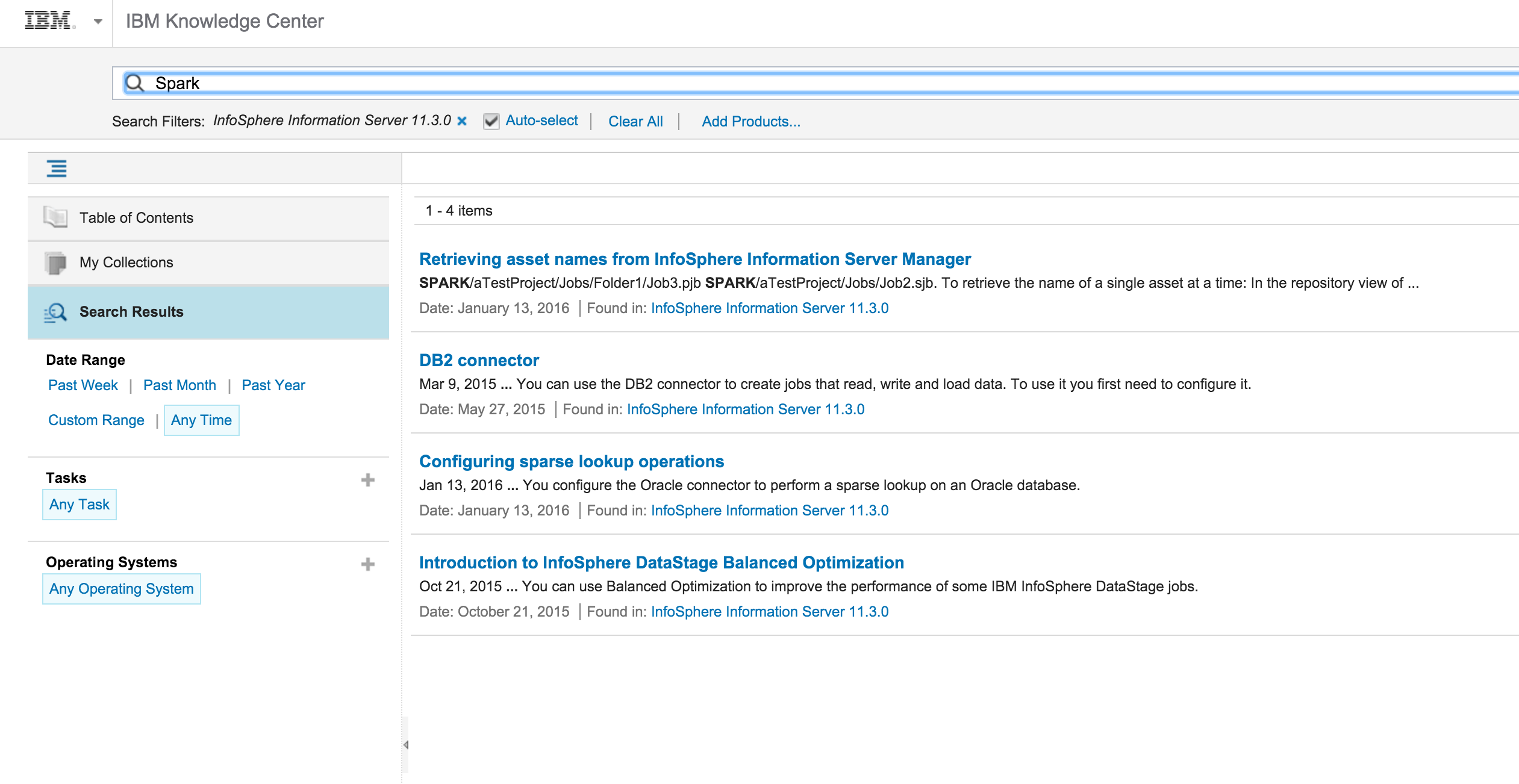Open Add Products dialog
Screen dimensions: 1519x784
point(750,121)
